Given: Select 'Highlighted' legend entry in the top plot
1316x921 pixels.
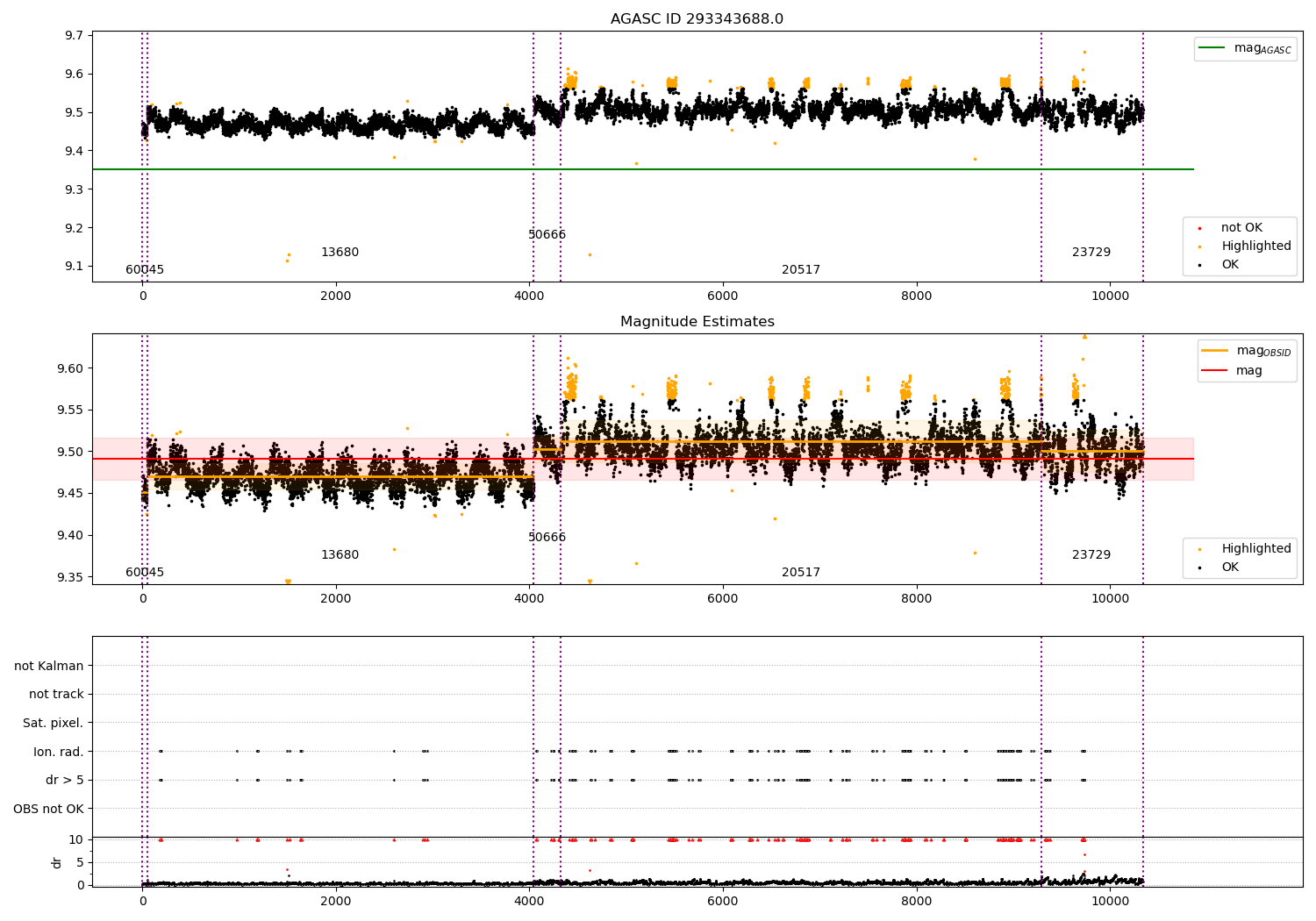Looking at the screenshot, I should pyautogui.click(x=1256, y=246).
